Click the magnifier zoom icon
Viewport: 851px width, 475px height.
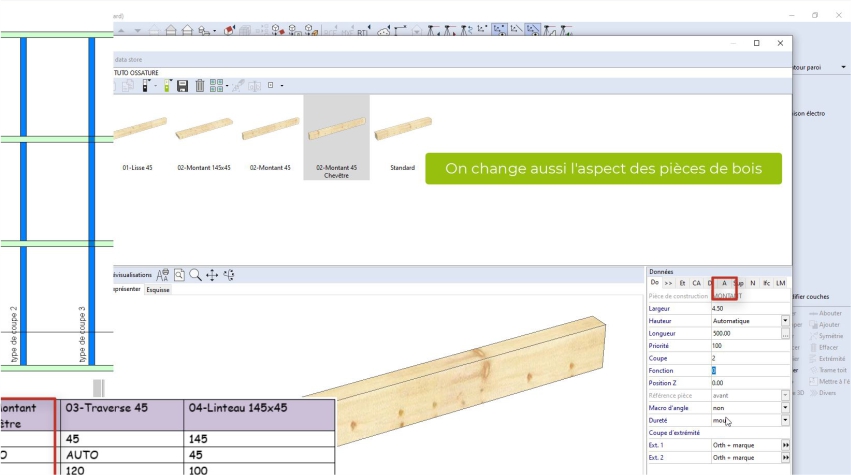click(196, 274)
